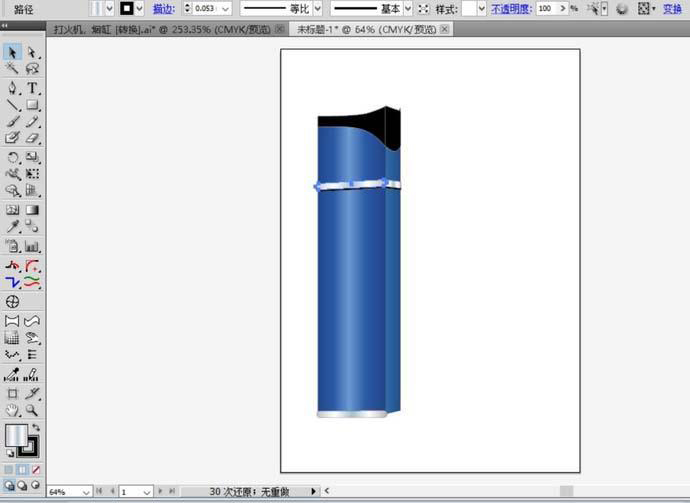Select the Selection (black arrow) tool
The height and width of the screenshot is (503, 690).
coord(13,52)
